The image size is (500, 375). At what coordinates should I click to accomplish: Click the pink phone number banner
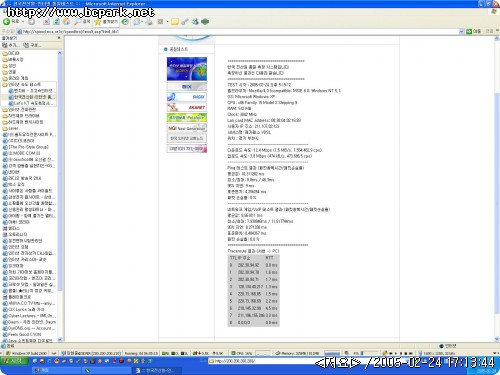point(187,149)
